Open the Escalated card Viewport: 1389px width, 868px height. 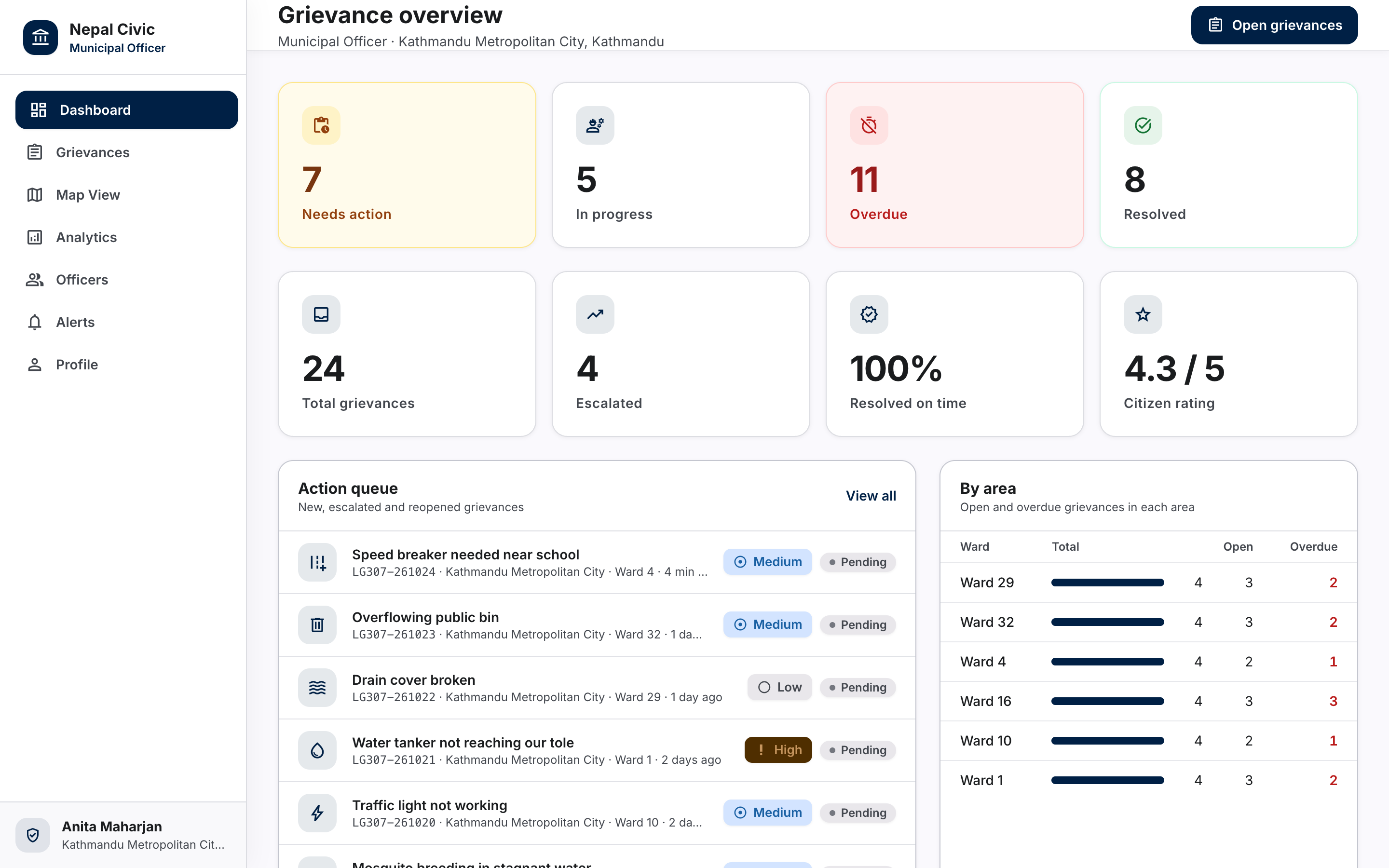680,353
